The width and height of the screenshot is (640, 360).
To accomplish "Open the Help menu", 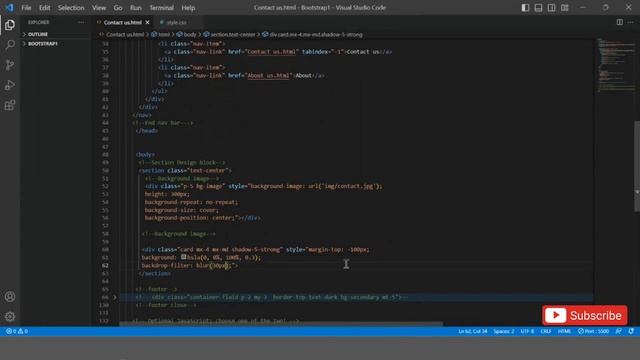I will (x=188, y=8).
